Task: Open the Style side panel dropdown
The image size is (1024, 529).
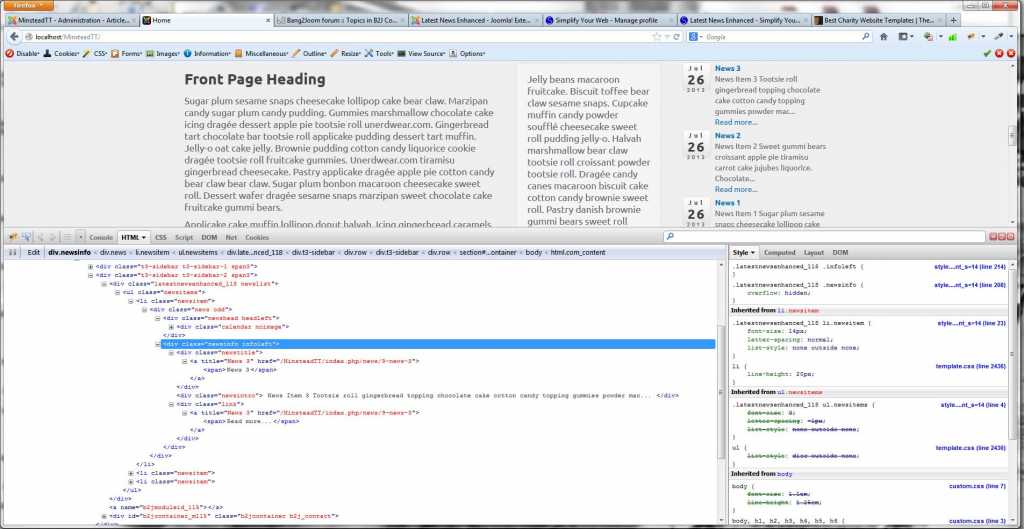Action: click(744, 253)
